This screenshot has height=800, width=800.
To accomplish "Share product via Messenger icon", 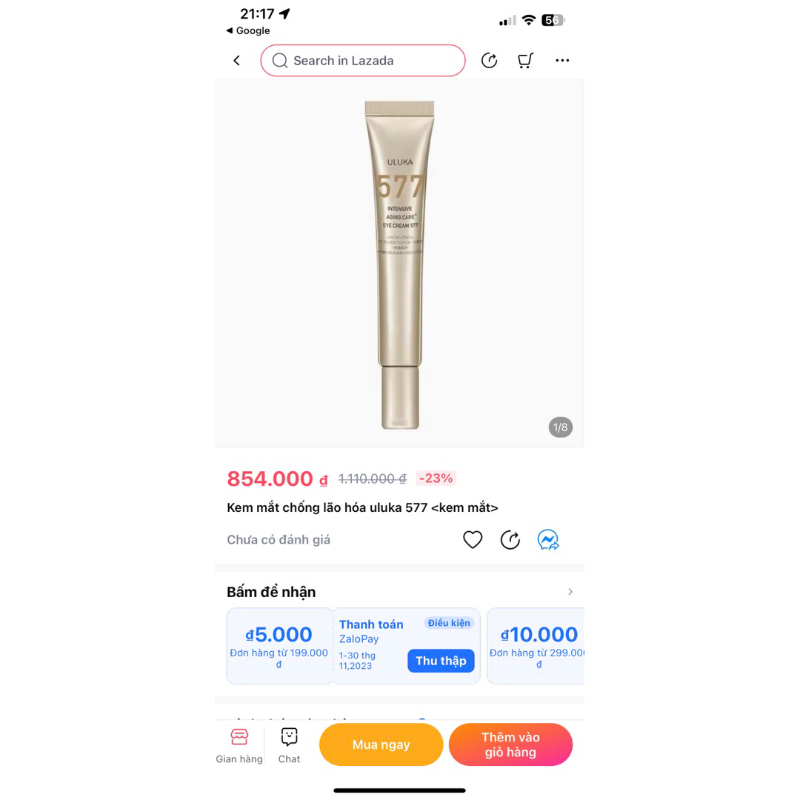I will click(548, 539).
